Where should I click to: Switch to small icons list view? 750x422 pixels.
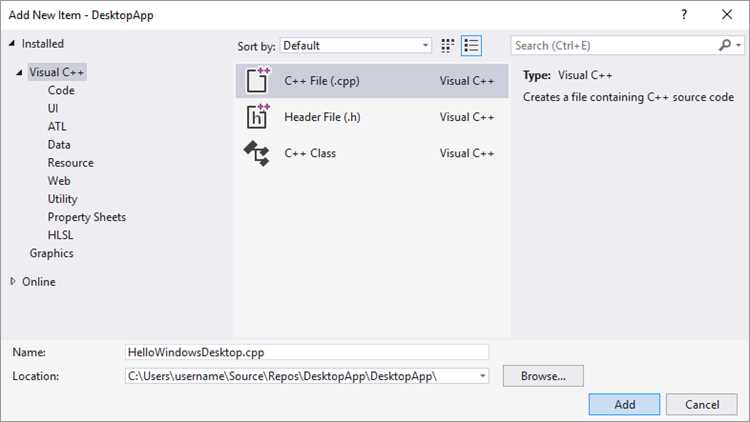pyautogui.click(x=471, y=45)
